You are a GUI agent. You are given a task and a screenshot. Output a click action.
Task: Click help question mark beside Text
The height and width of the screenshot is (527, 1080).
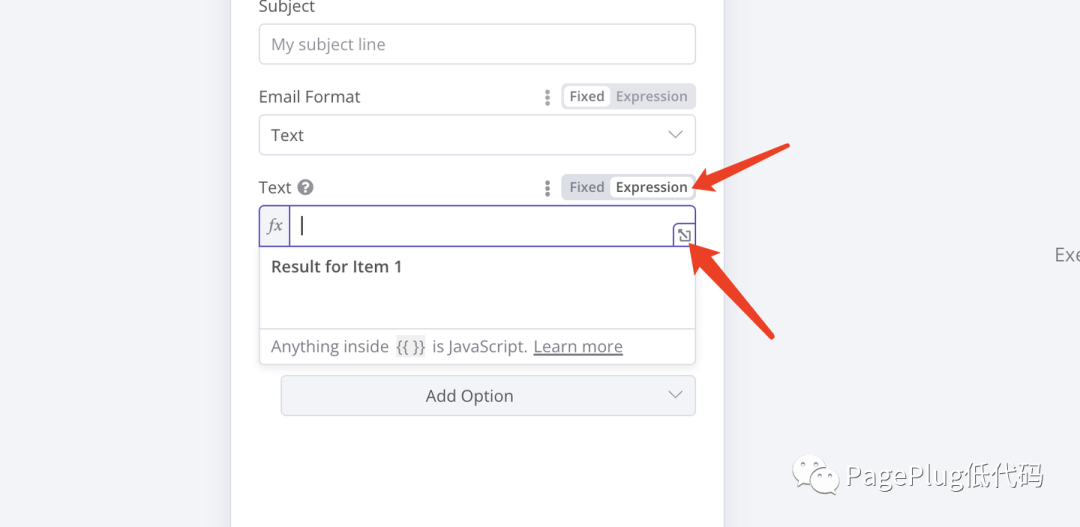306,187
